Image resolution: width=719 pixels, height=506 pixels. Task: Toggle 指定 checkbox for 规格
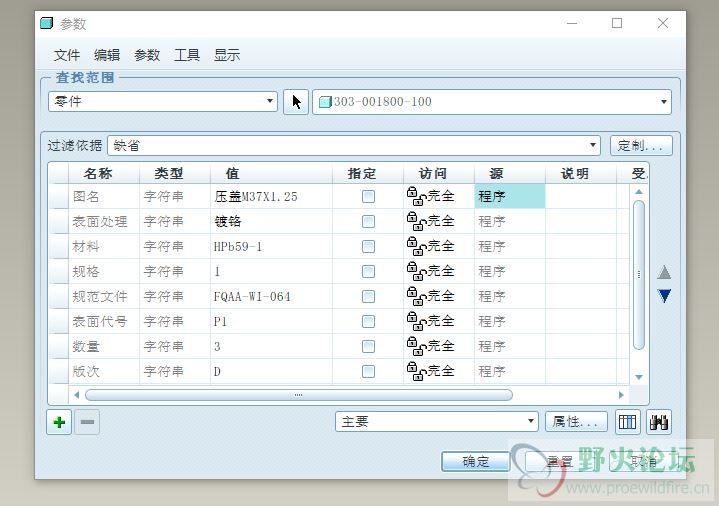pyautogui.click(x=368, y=272)
